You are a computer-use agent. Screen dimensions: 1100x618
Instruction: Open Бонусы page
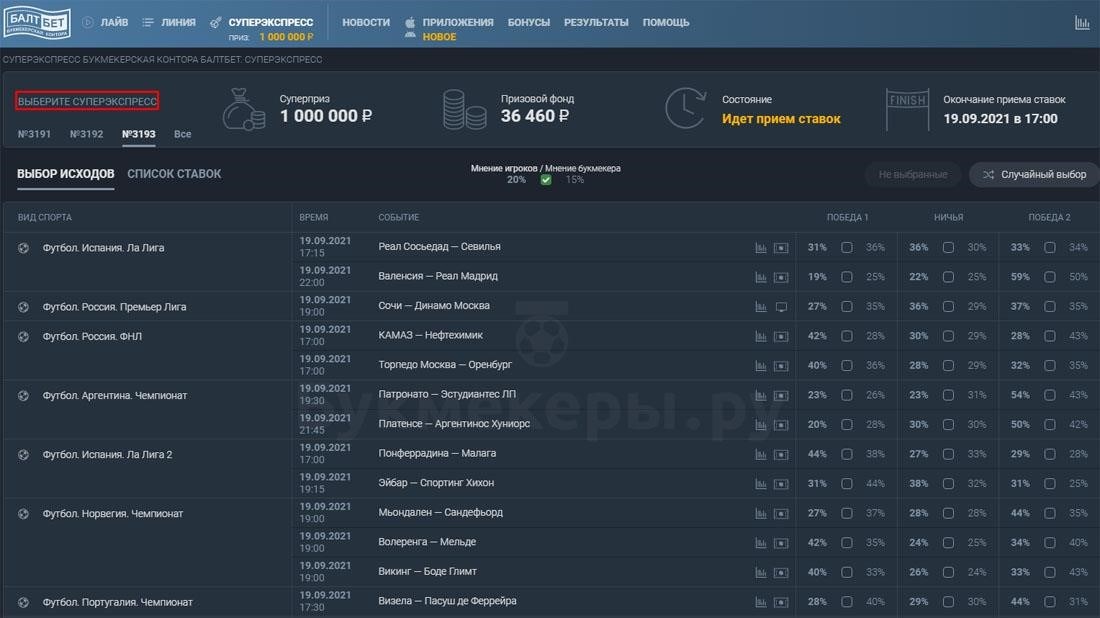tap(528, 22)
